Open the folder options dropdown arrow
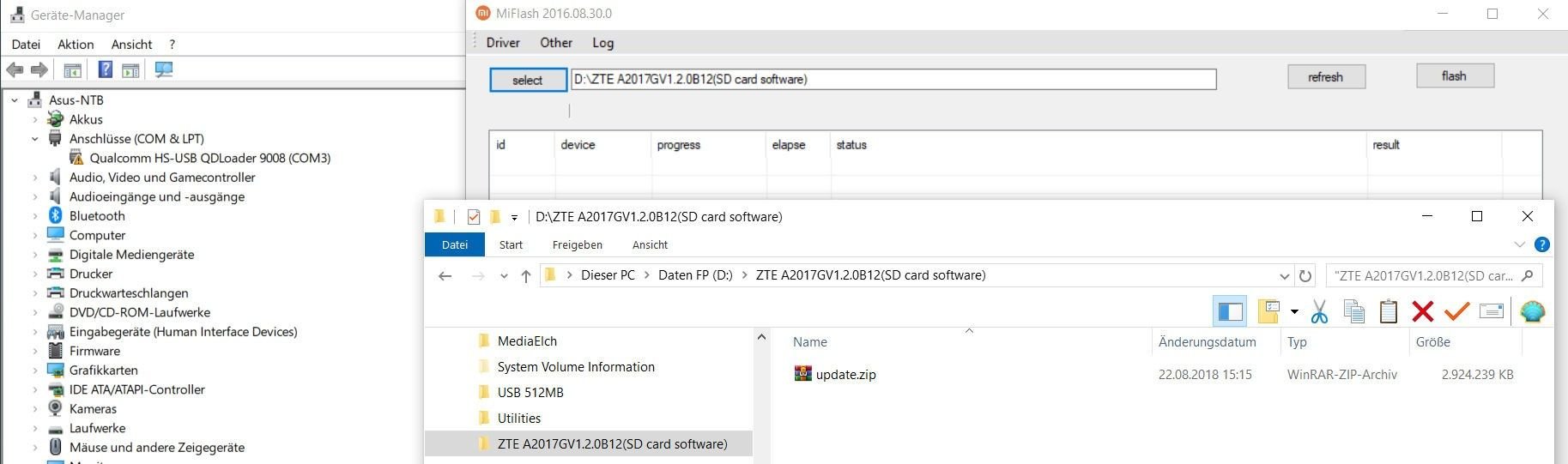The height and width of the screenshot is (464, 1568). point(1294,311)
